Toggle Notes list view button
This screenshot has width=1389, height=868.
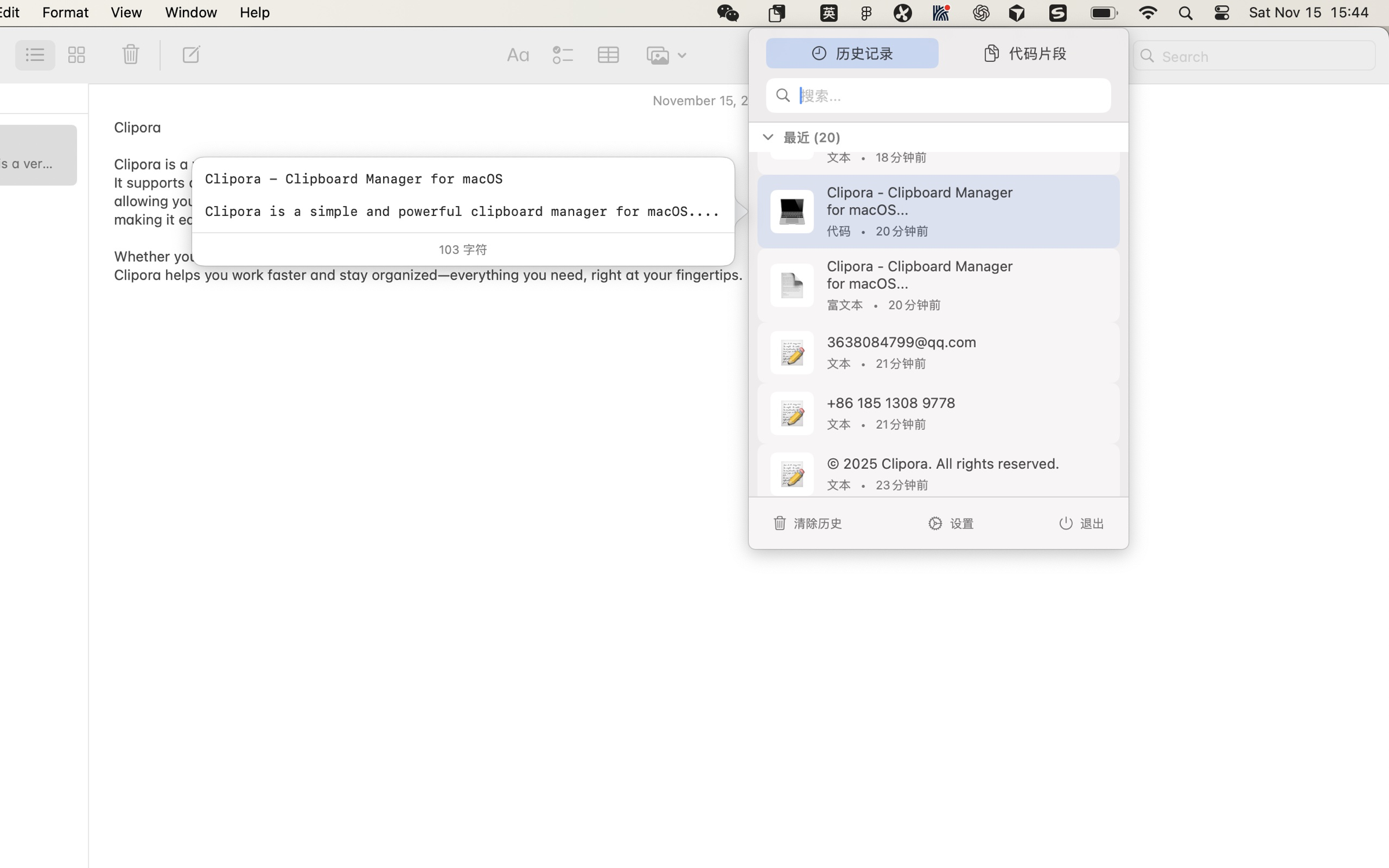(35, 55)
